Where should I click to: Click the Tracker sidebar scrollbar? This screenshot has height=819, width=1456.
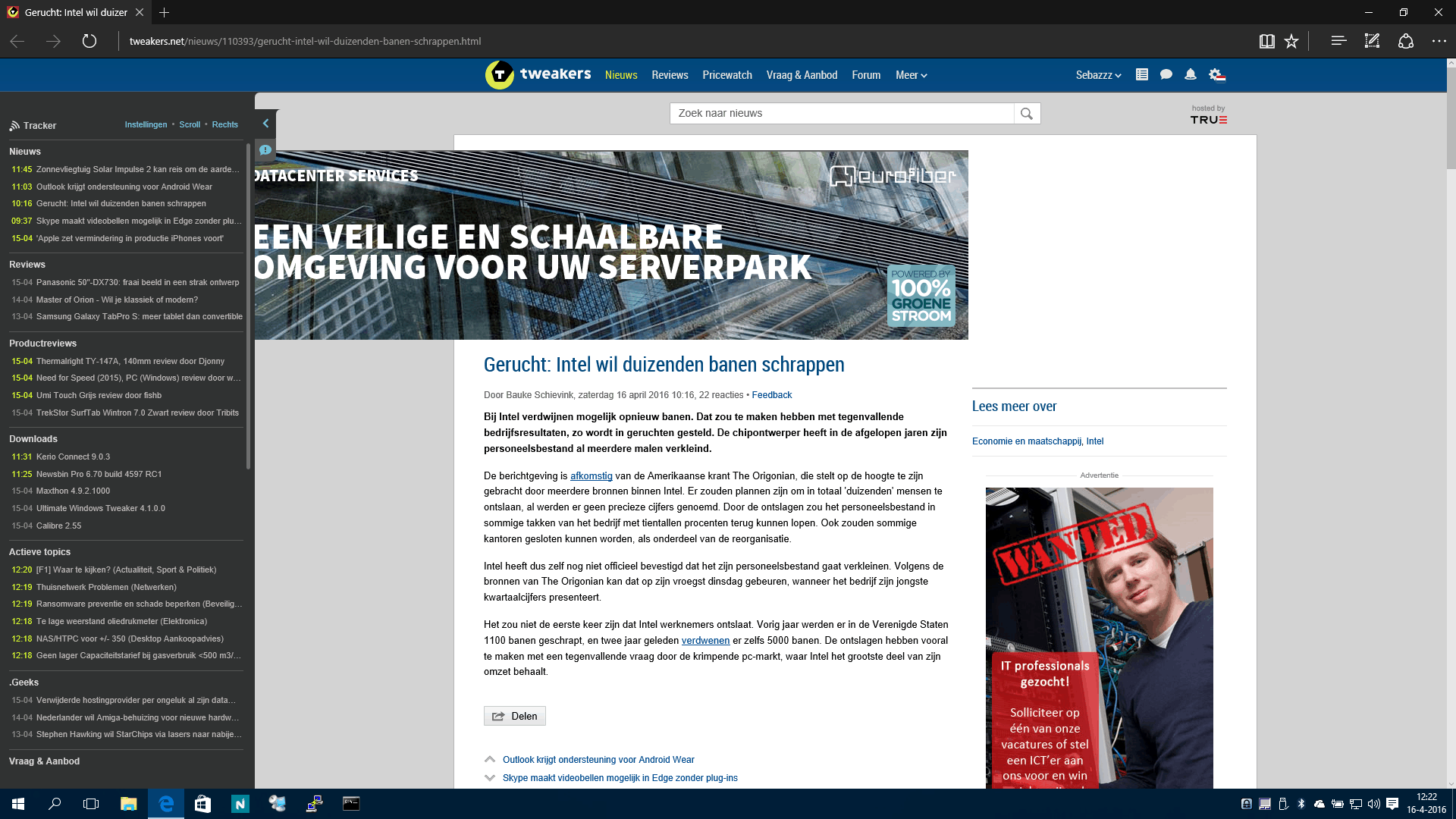point(248,303)
